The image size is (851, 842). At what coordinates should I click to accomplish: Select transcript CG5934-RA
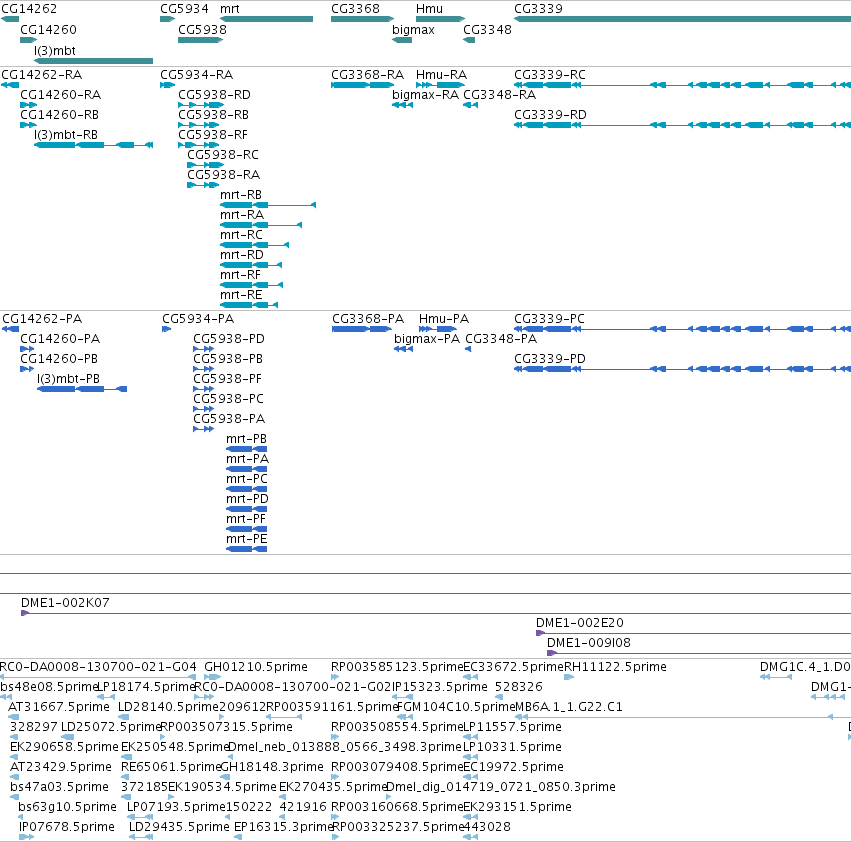point(167,85)
